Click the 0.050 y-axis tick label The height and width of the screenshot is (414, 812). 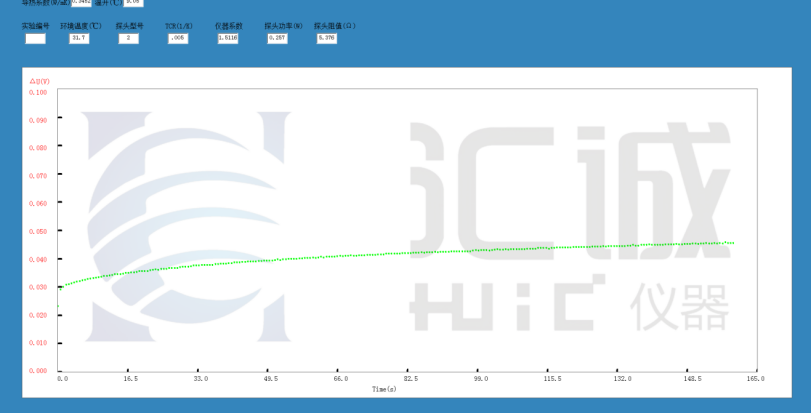click(38, 231)
